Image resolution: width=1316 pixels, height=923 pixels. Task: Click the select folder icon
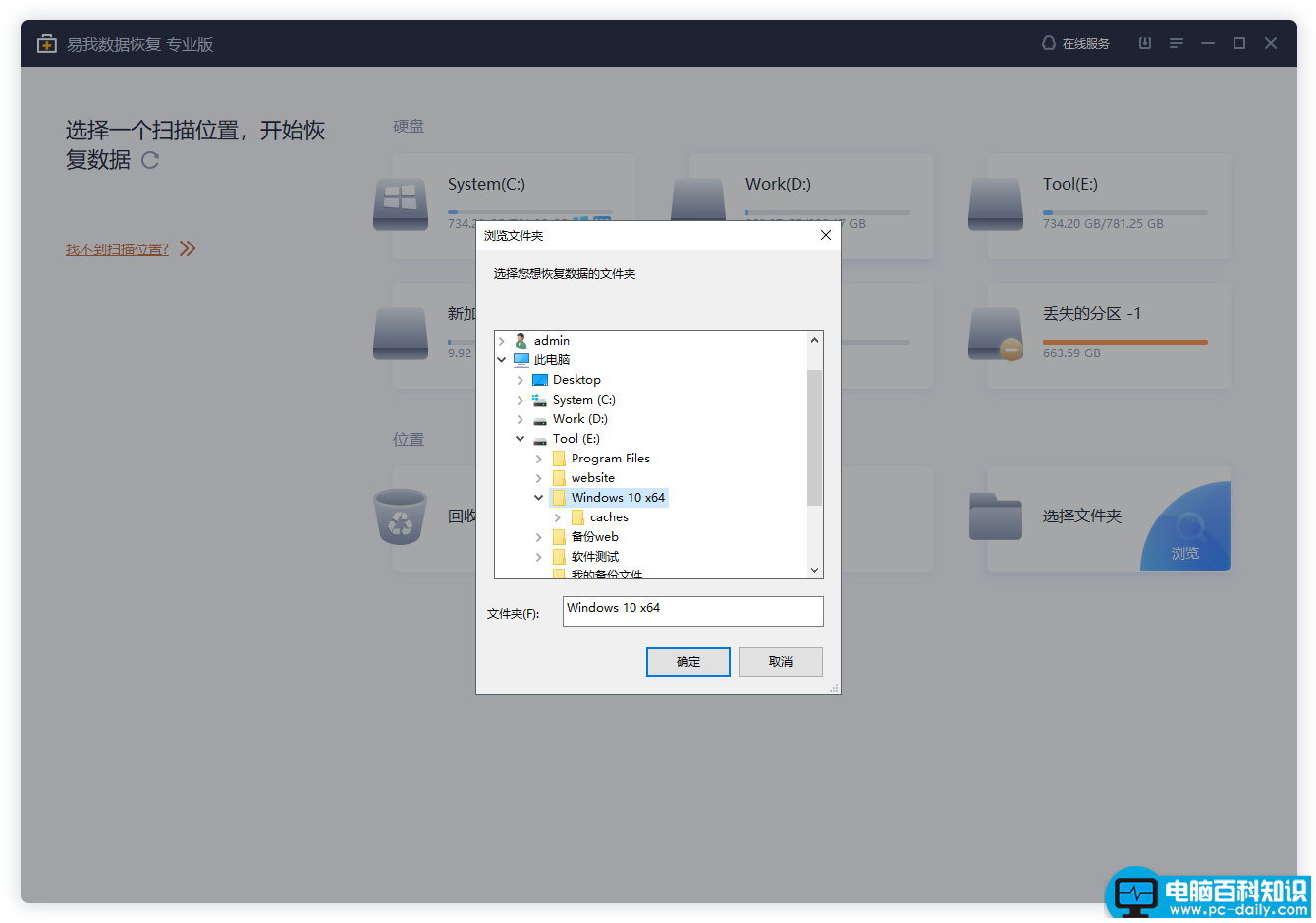coord(996,516)
